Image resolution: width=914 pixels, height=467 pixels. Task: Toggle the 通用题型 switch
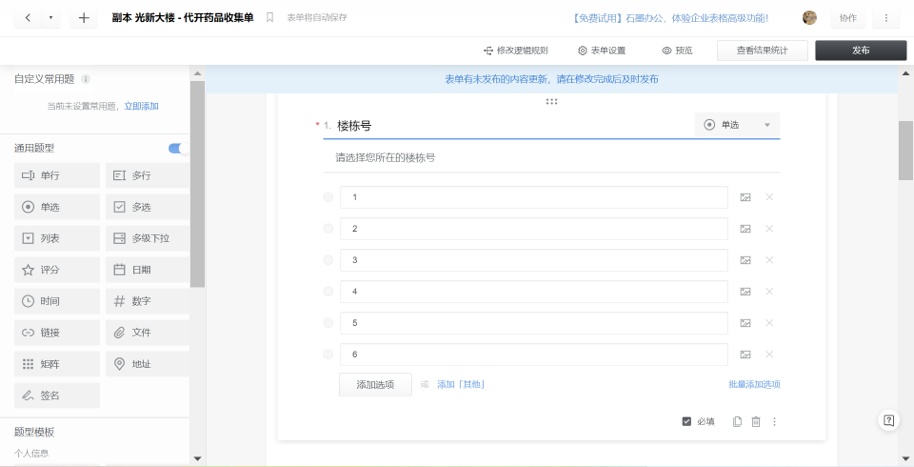pyautogui.click(x=176, y=148)
